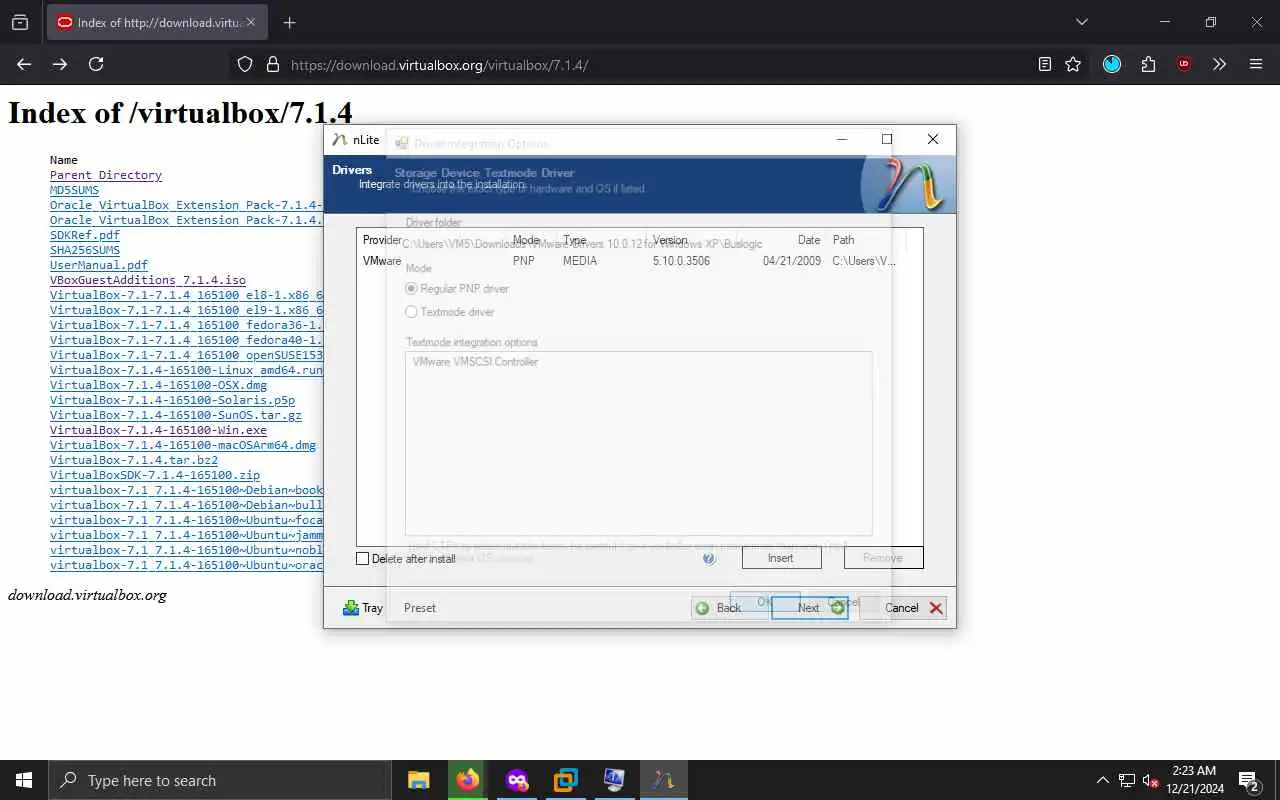Viewport: 1280px width, 800px height.
Task: Click the blue circular extension icon
Action: [1112, 64]
